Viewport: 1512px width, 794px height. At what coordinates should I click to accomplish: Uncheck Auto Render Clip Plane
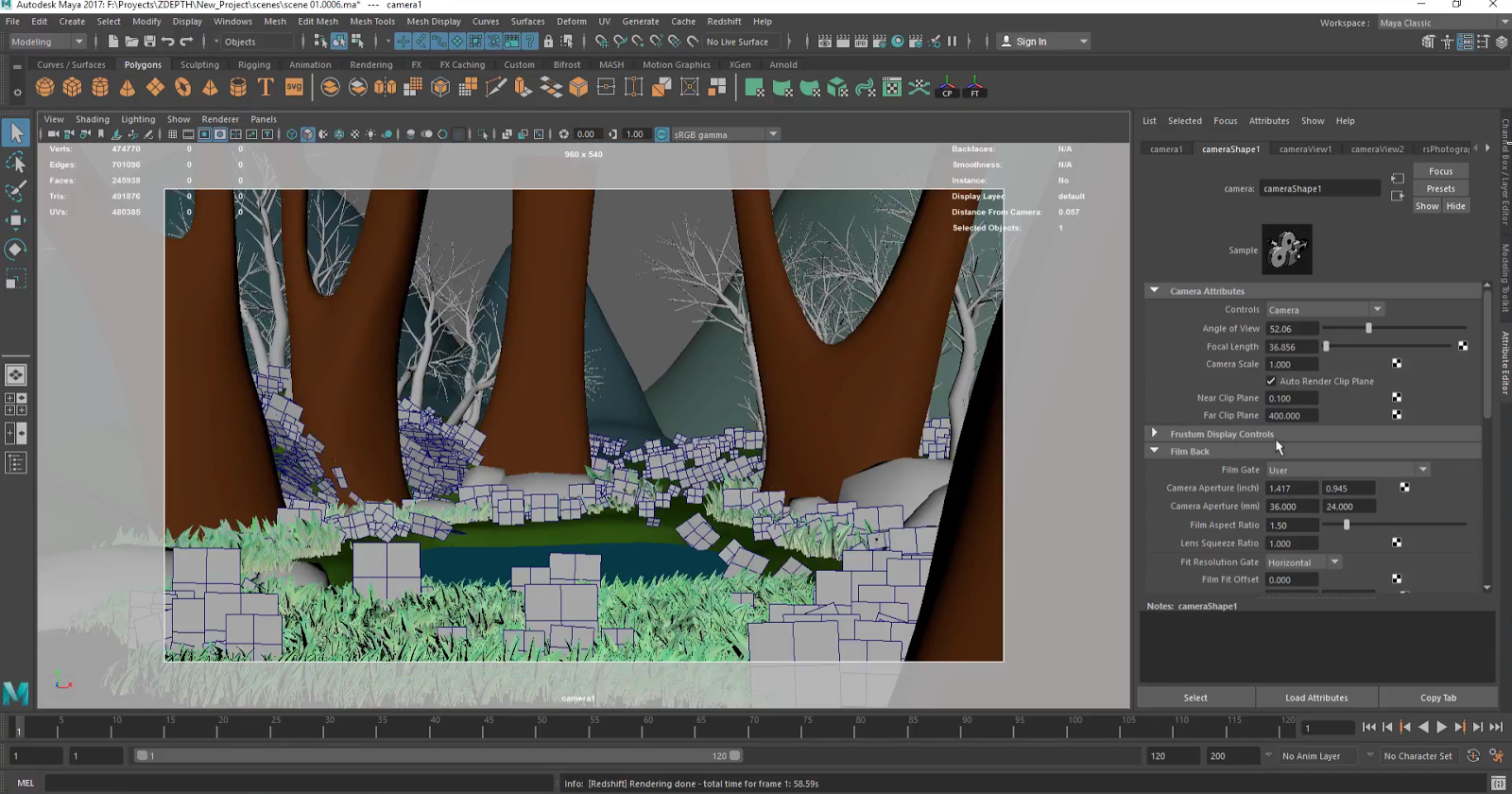1271,381
